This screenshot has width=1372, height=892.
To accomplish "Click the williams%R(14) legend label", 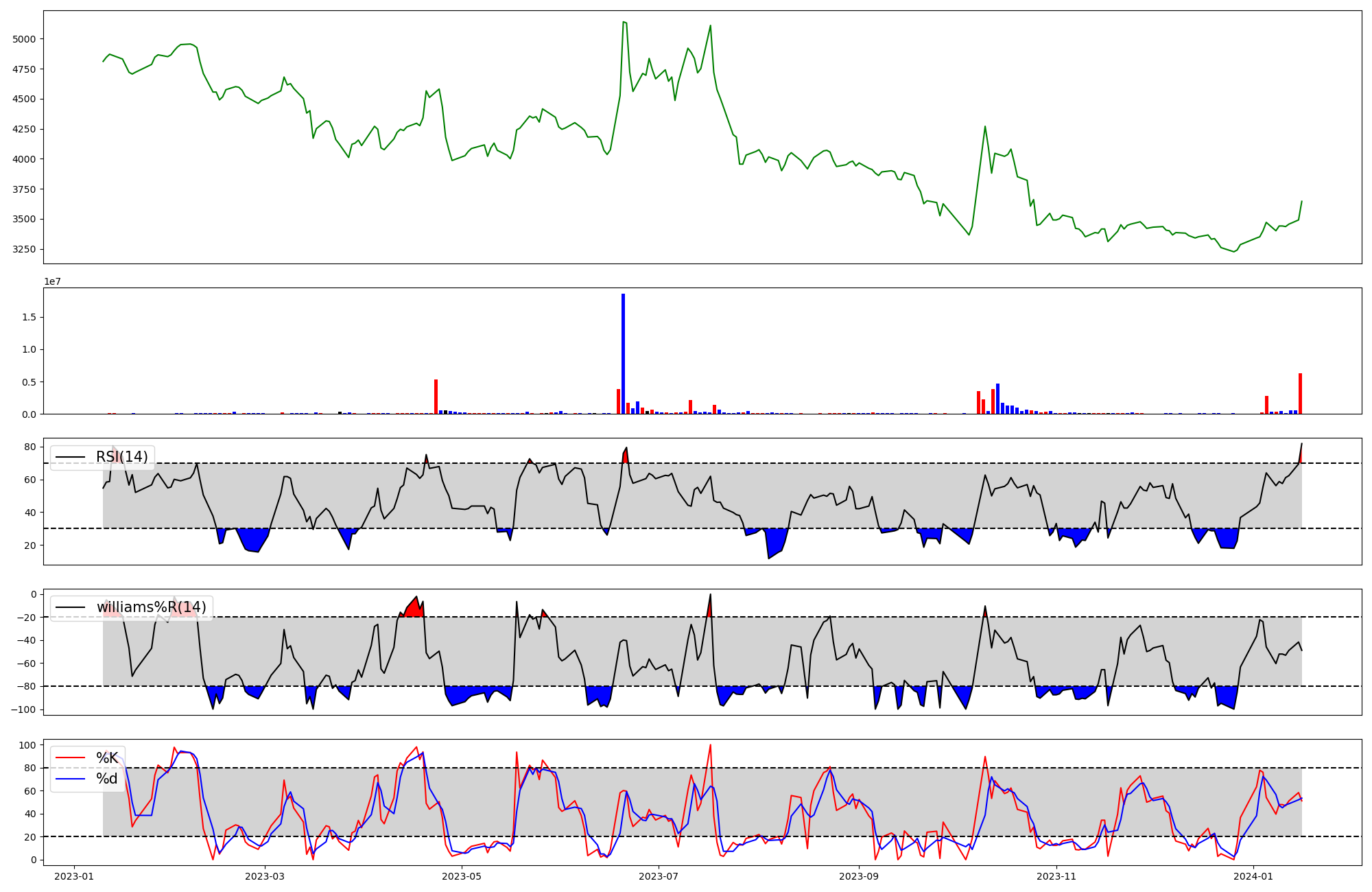I will (x=151, y=607).
